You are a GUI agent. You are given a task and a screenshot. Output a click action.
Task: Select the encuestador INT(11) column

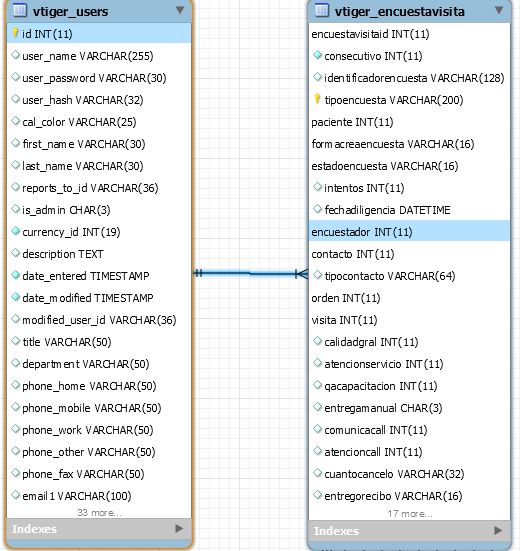click(x=409, y=232)
